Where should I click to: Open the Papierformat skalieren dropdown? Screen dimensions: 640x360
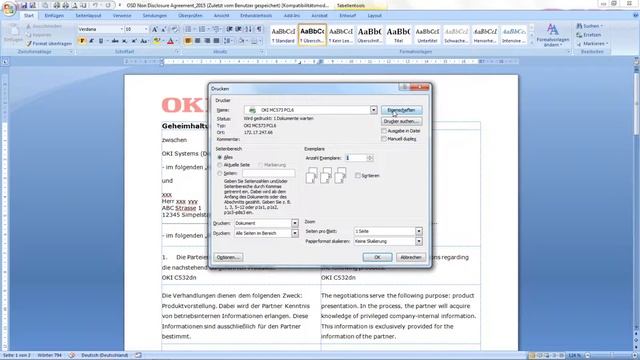(419, 241)
